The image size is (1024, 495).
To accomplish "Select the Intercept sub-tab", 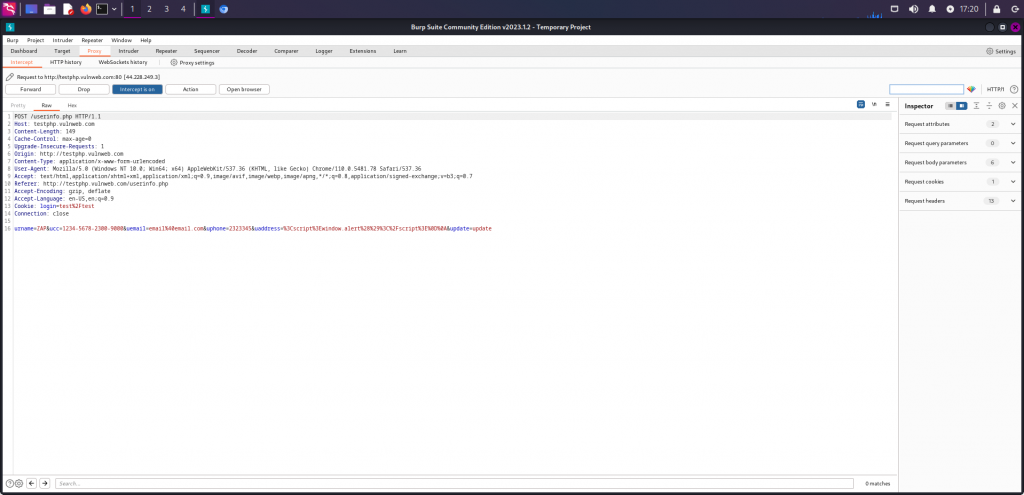I will click(22, 62).
